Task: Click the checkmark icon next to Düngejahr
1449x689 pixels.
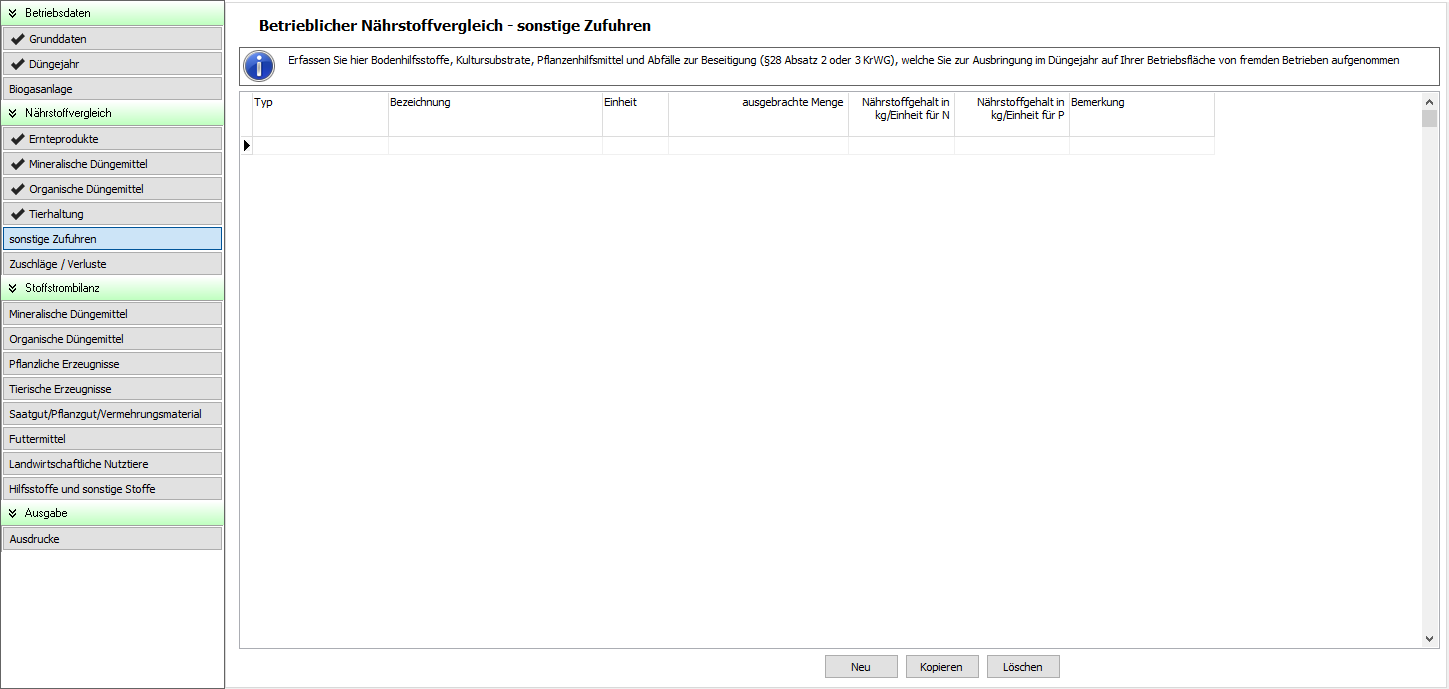Action: (x=17, y=64)
